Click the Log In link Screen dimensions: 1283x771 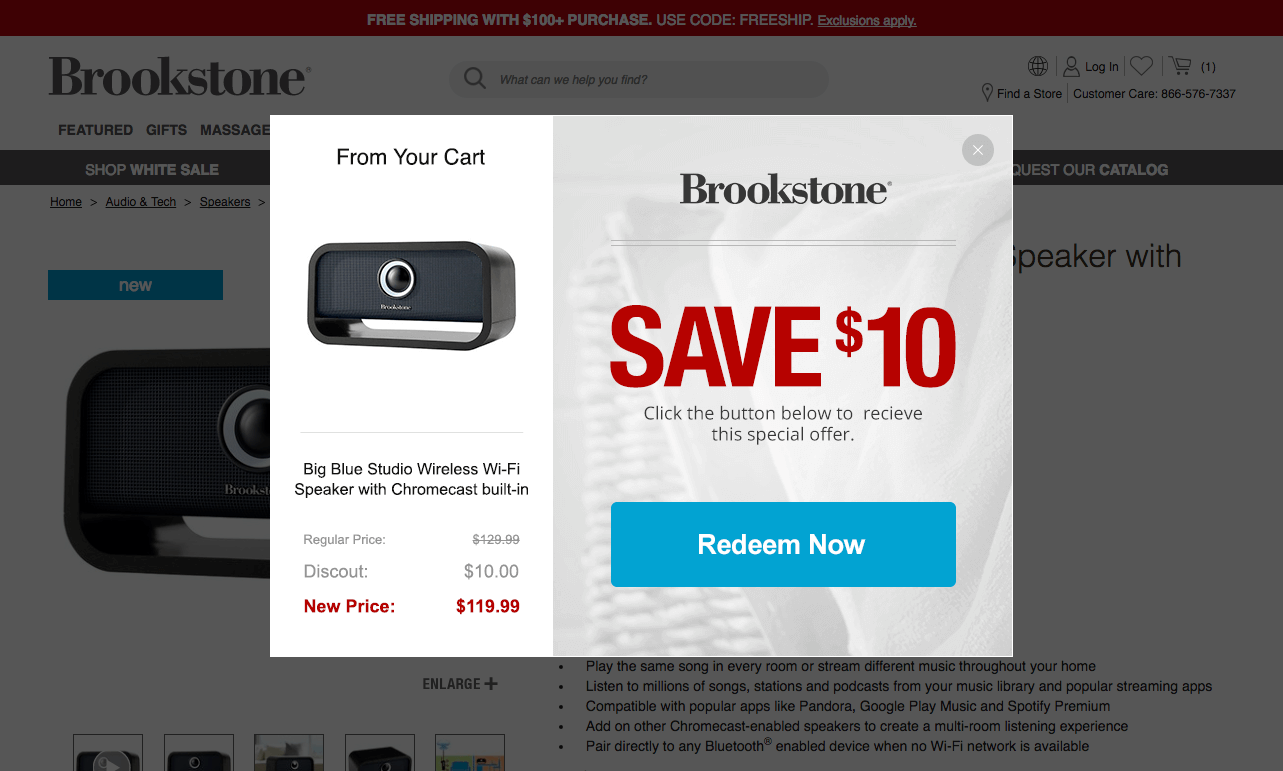(x=1102, y=67)
